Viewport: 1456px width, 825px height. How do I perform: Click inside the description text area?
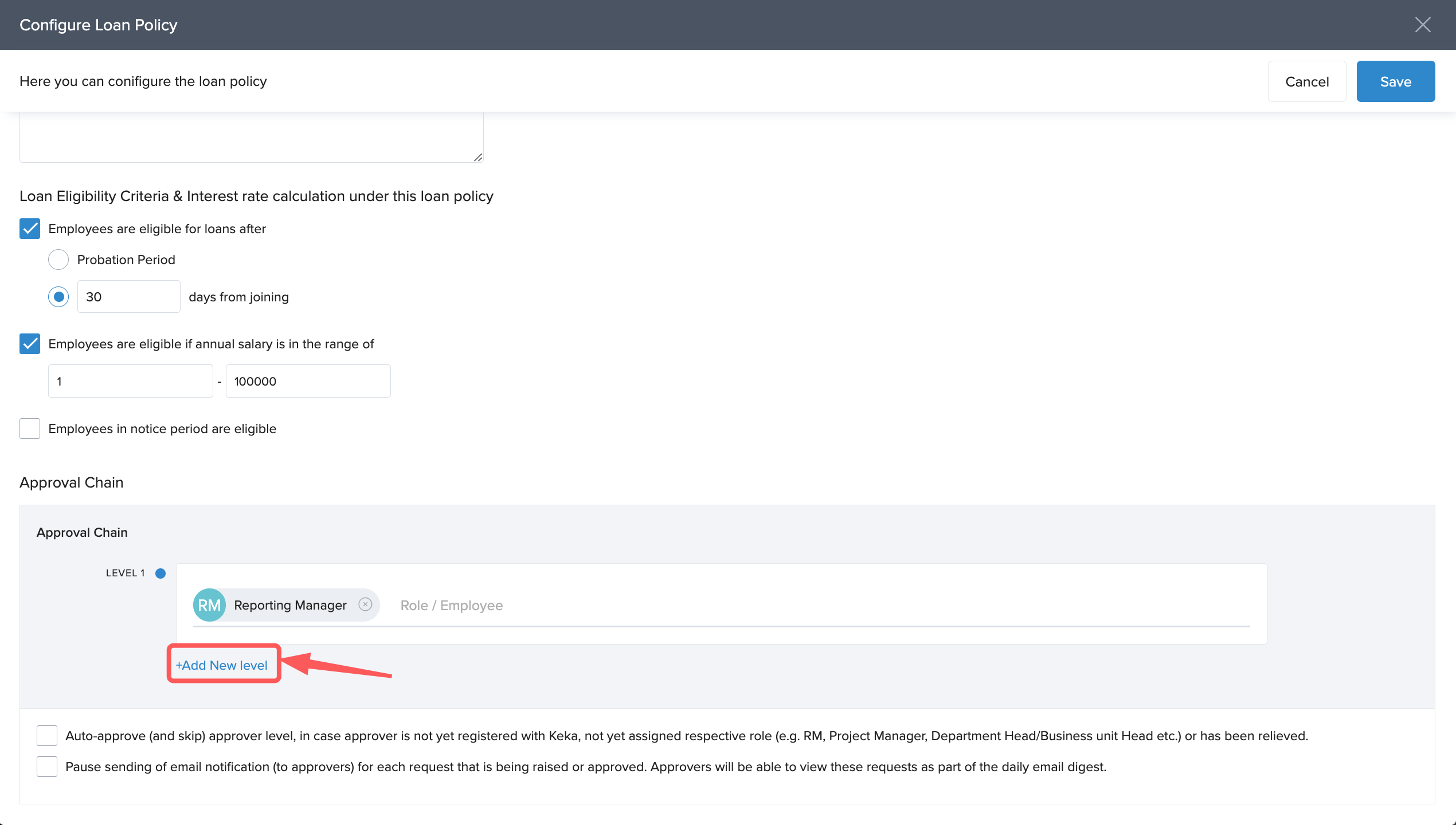pyautogui.click(x=251, y=136)
